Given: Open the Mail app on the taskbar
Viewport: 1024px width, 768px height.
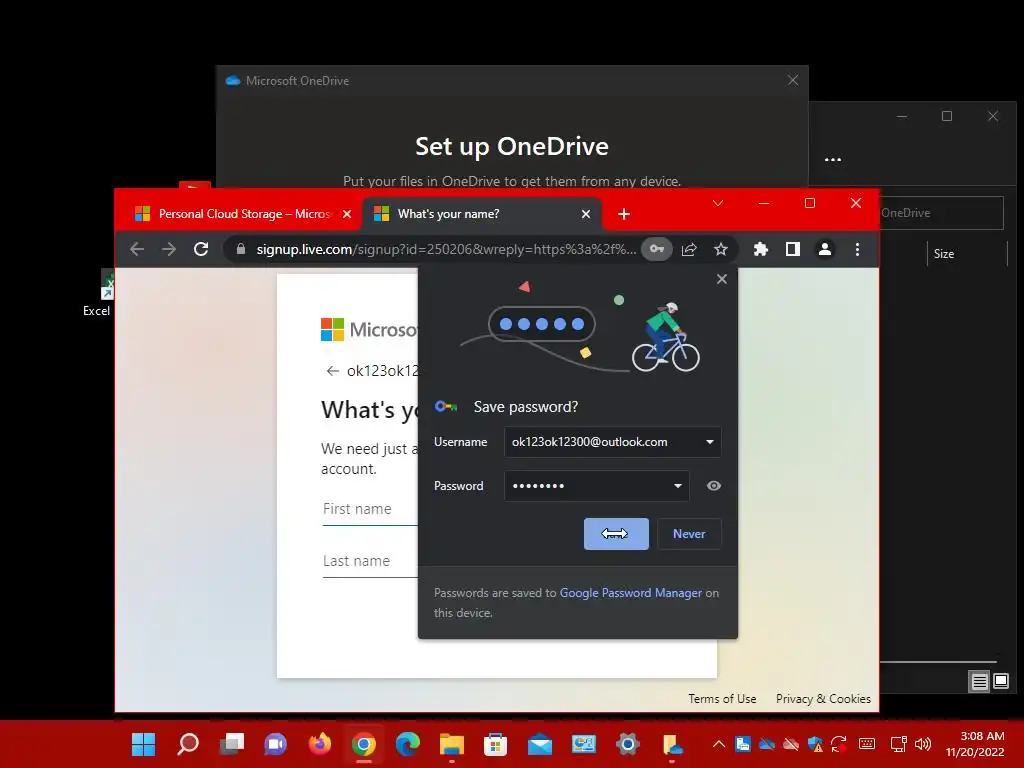Looking at the screenshot, I should click(x=539, y=744).
